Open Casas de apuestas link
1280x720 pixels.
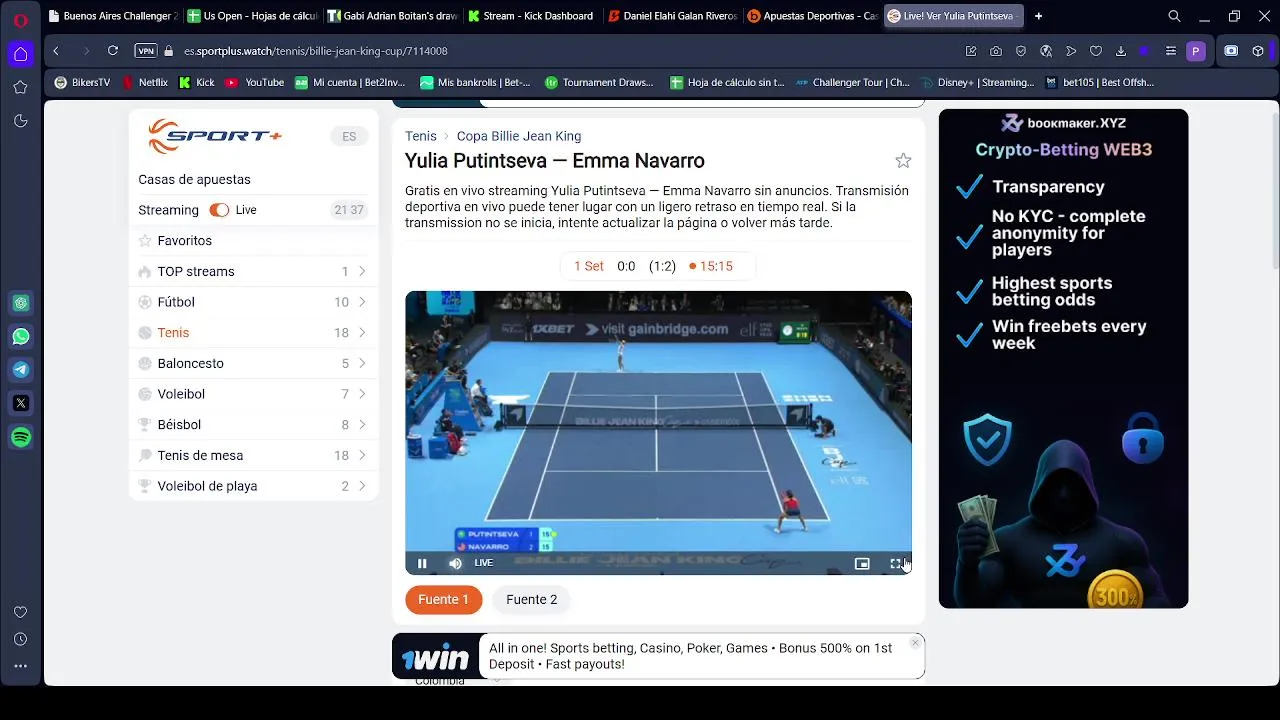pos(194,180)
